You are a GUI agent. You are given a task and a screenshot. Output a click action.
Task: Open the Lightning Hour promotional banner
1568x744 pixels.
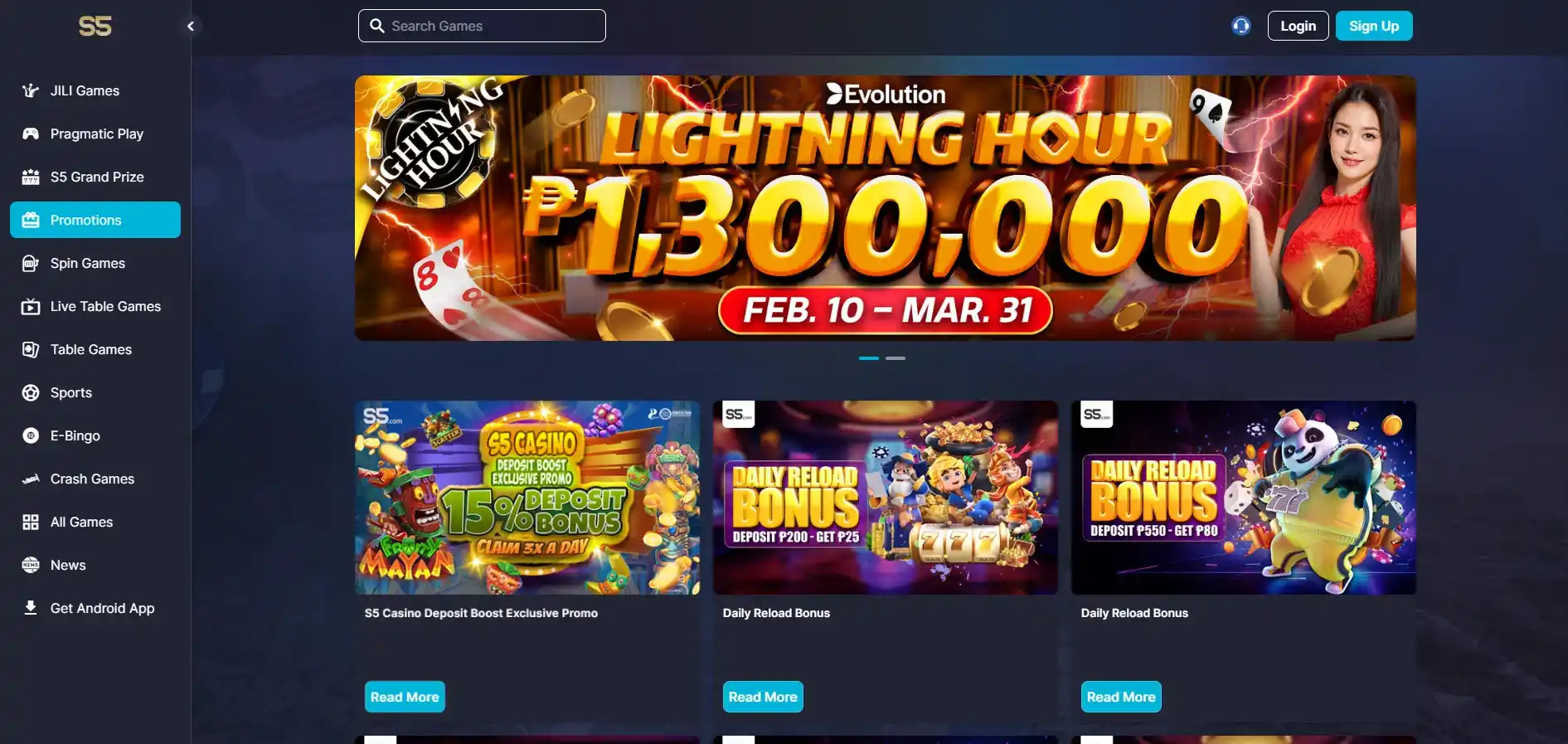(886, 208)
